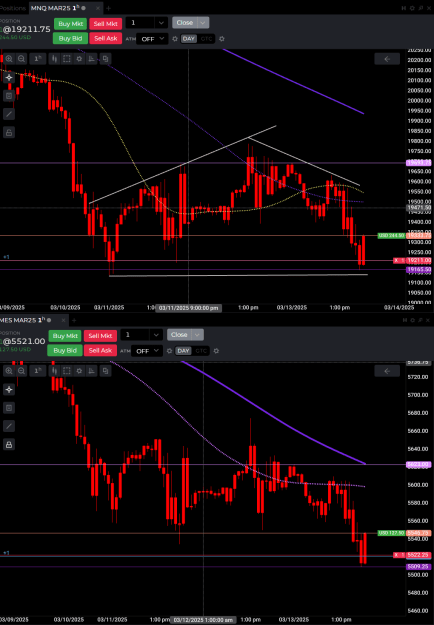Switch MES order to GTC
The height and width of the screenshot is (625, 434).
pyautogui.click(x=201, y=351)
